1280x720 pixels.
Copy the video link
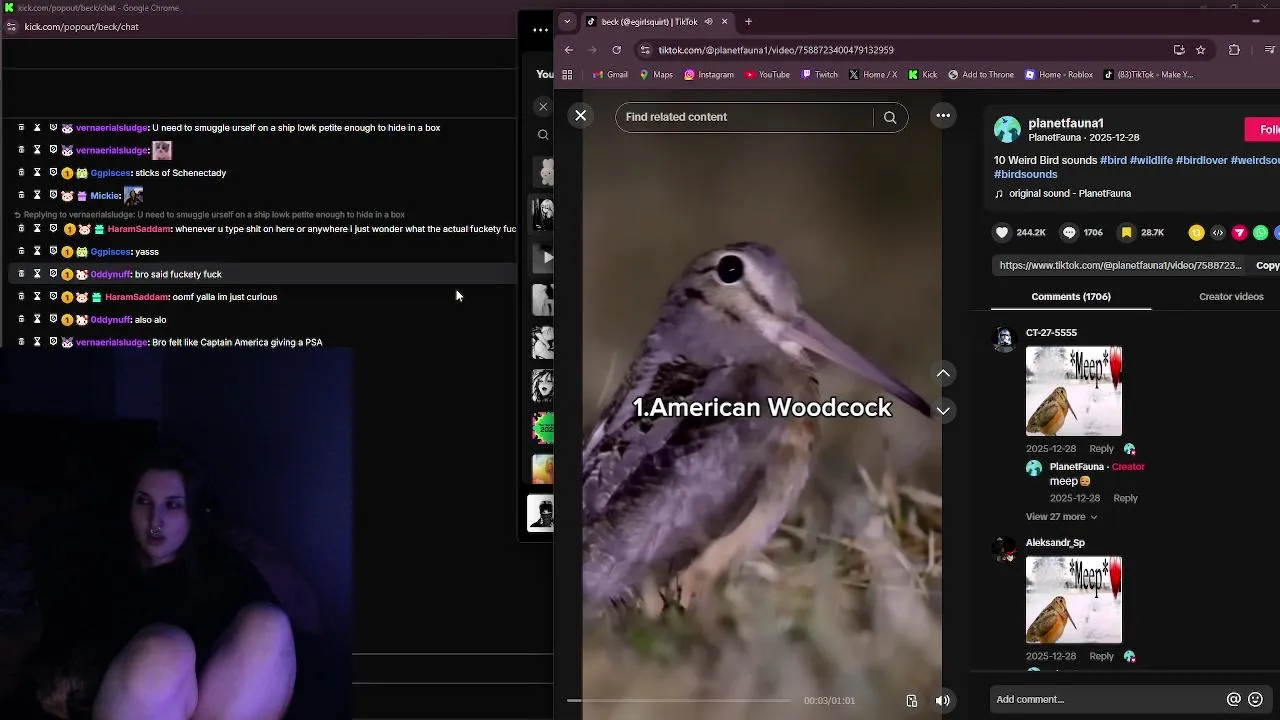pyautogui.click(x=1267, y=265)
